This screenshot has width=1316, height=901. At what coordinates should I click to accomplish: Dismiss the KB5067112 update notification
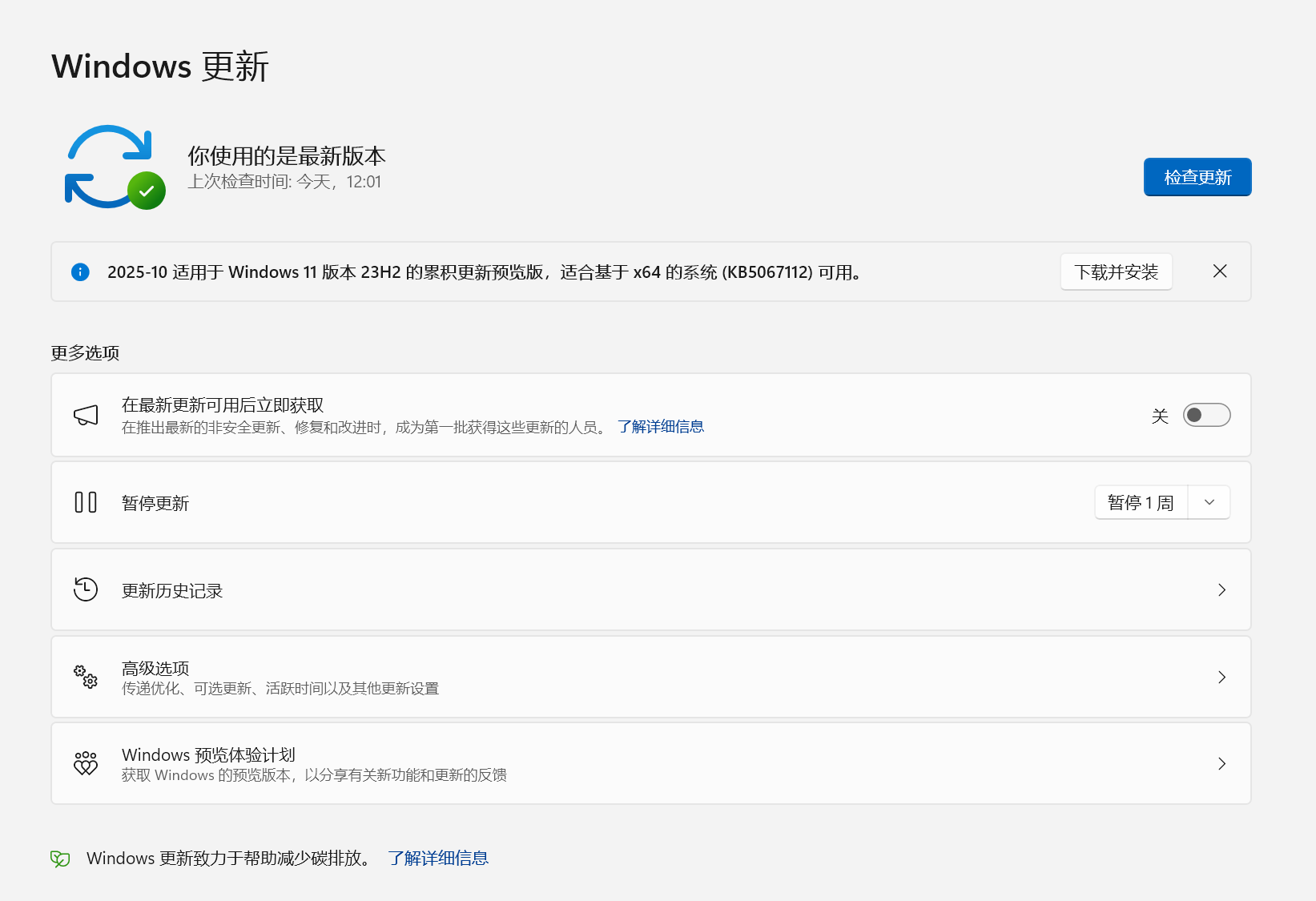coord(1220,272)
